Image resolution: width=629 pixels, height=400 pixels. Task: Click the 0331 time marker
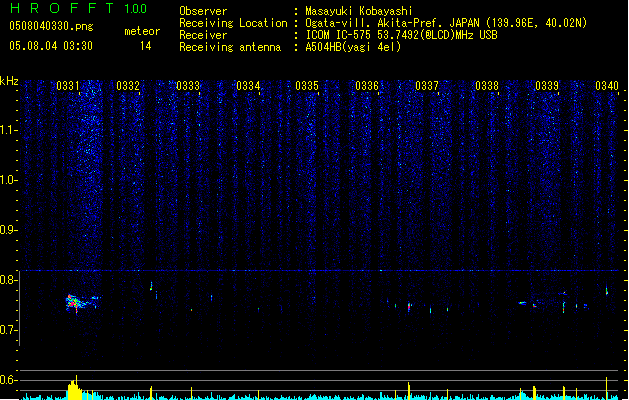tap(68, 86)
